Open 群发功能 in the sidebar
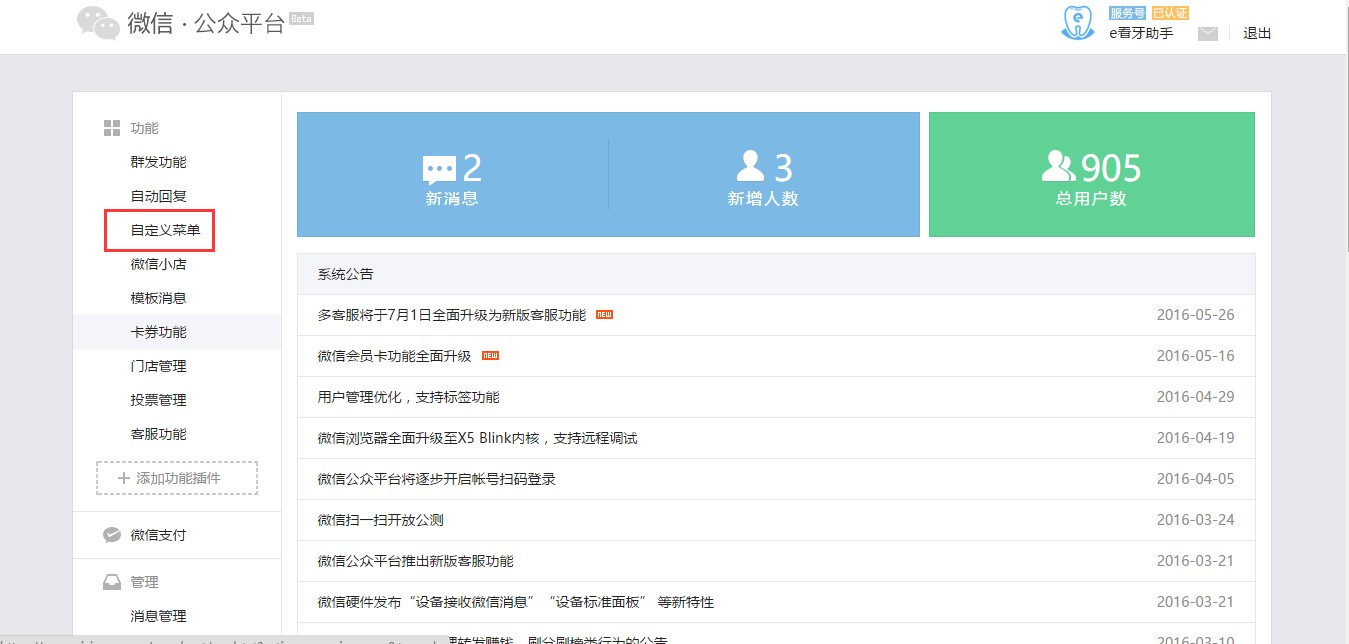Image resolution: width=1349 pixels, height=644 pixels. [158, 162]
